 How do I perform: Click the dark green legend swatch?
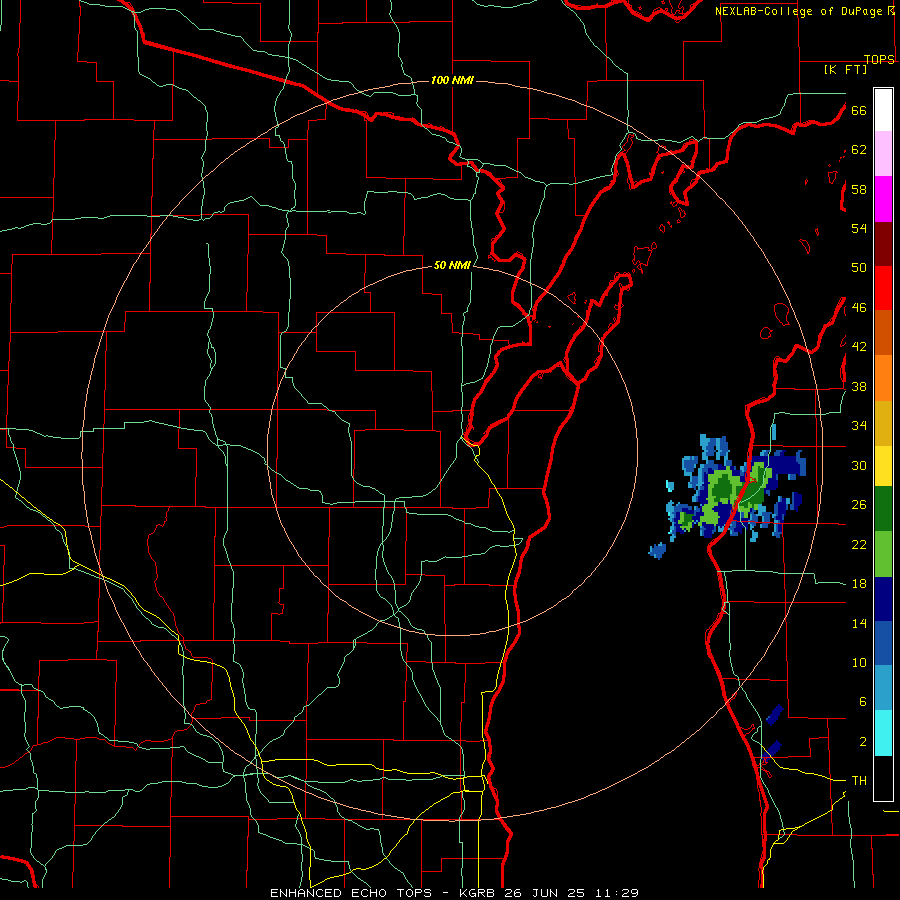883,509
